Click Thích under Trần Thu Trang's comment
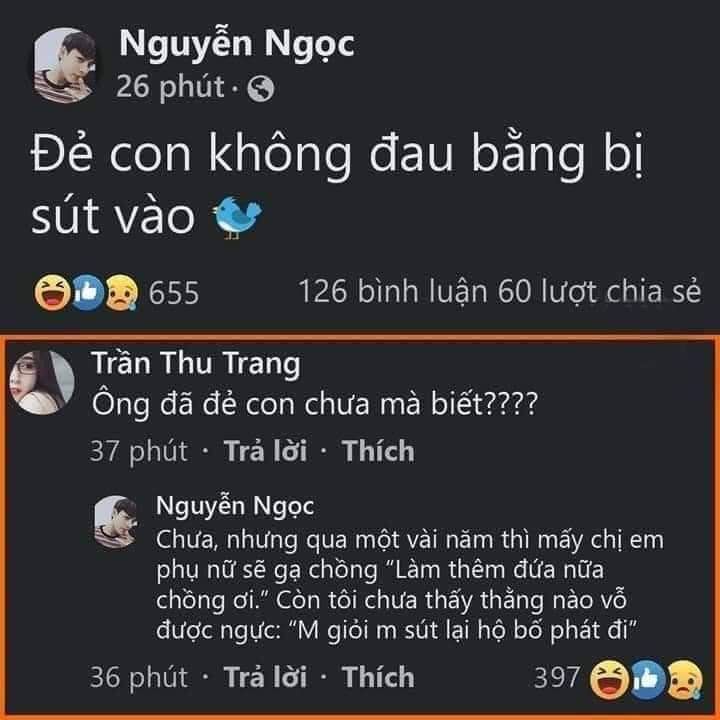The width and height of the screenshot is (720, 720). pos(378,450)
